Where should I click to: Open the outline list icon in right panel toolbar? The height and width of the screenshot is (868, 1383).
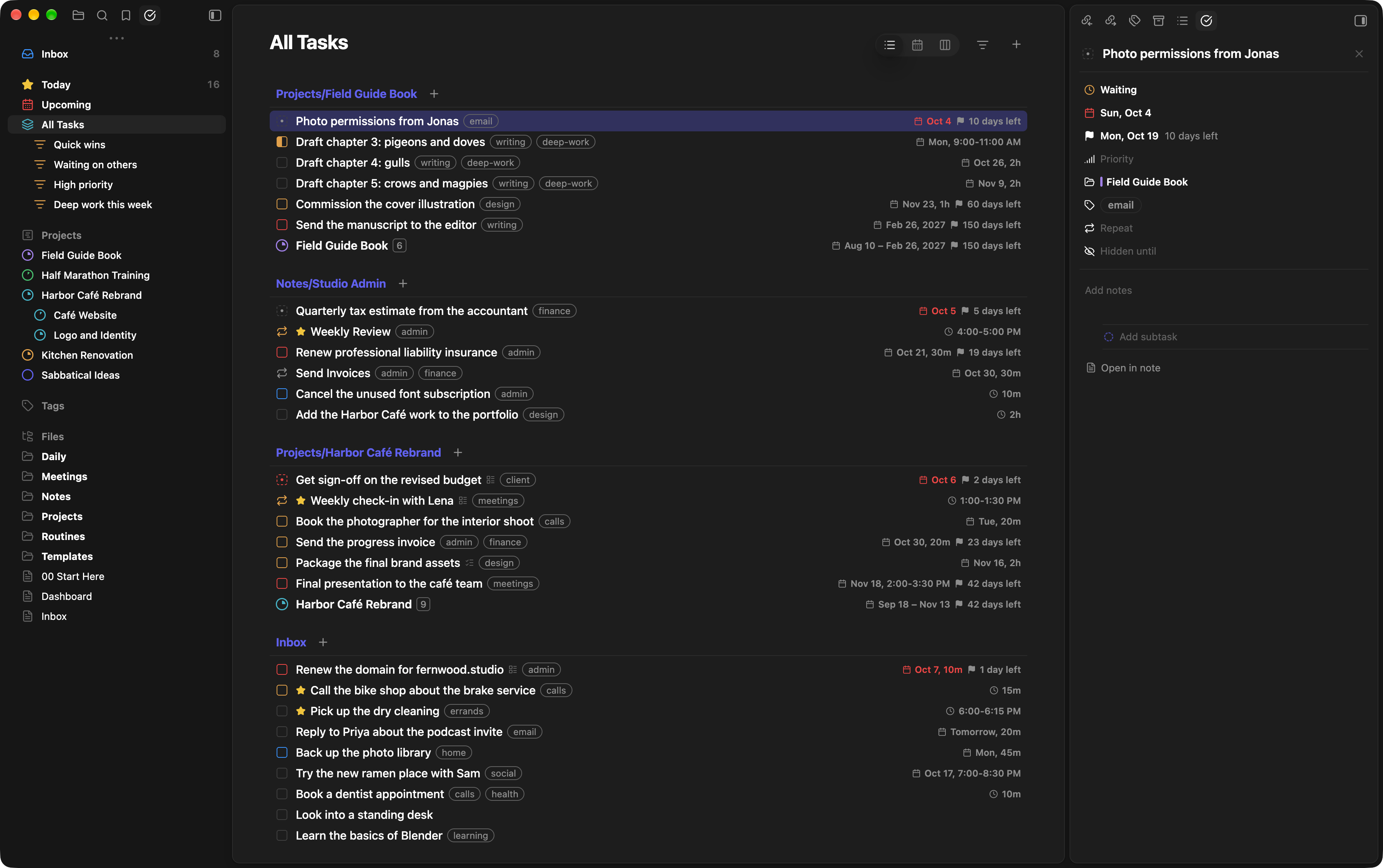[x=1182, y=21]
